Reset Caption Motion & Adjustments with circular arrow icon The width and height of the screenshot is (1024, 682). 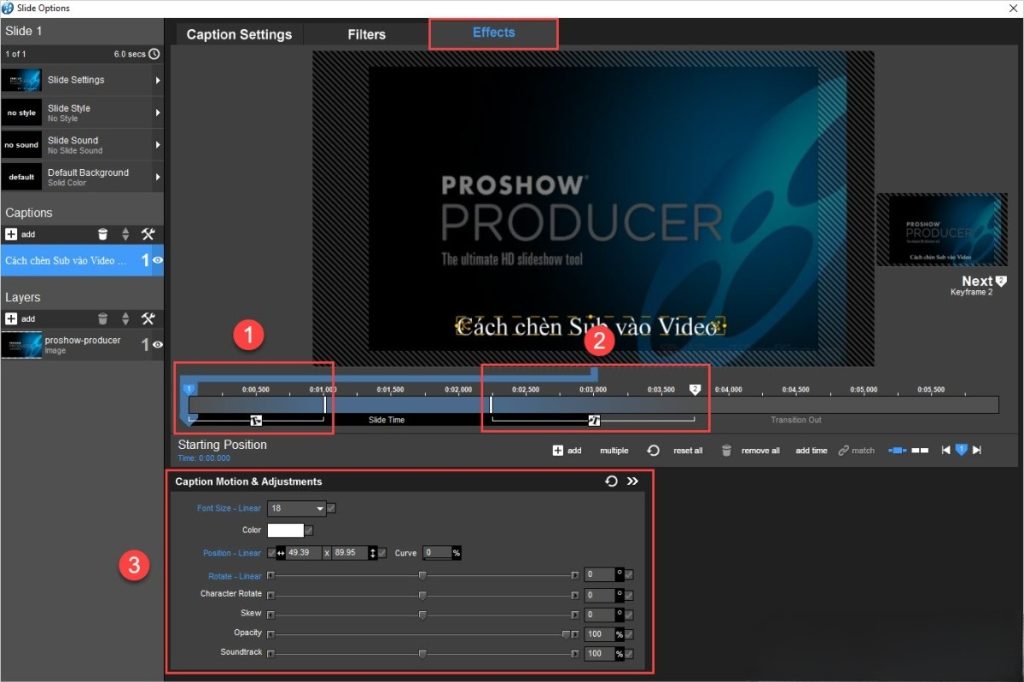tap(612, 481)
